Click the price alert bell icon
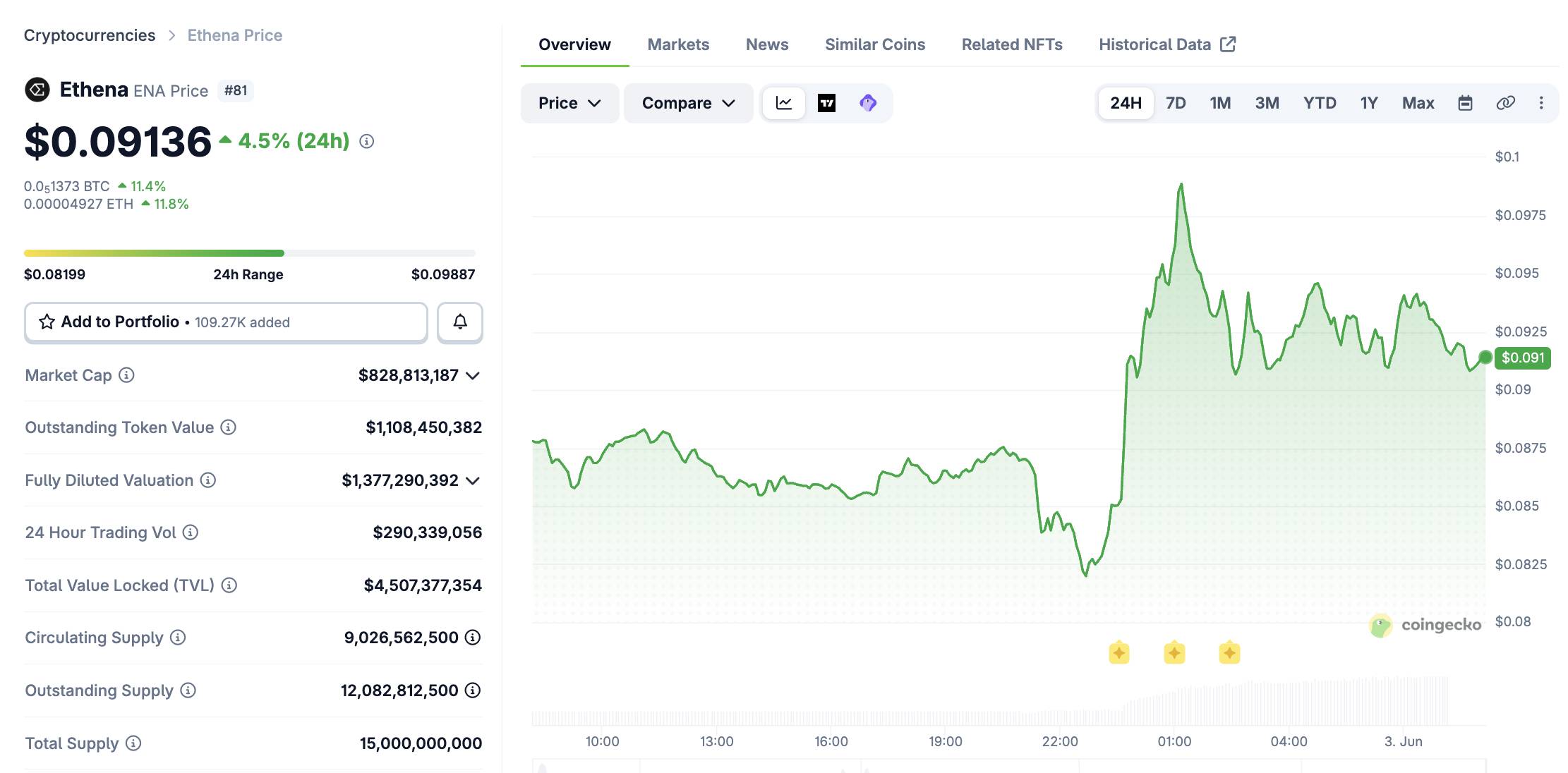This screenshot has width=1568, height=773. coord(460,322)
